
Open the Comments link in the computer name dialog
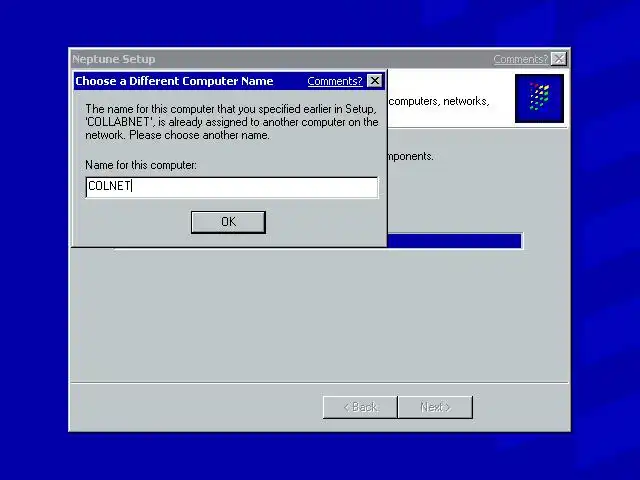click(335, 81)
